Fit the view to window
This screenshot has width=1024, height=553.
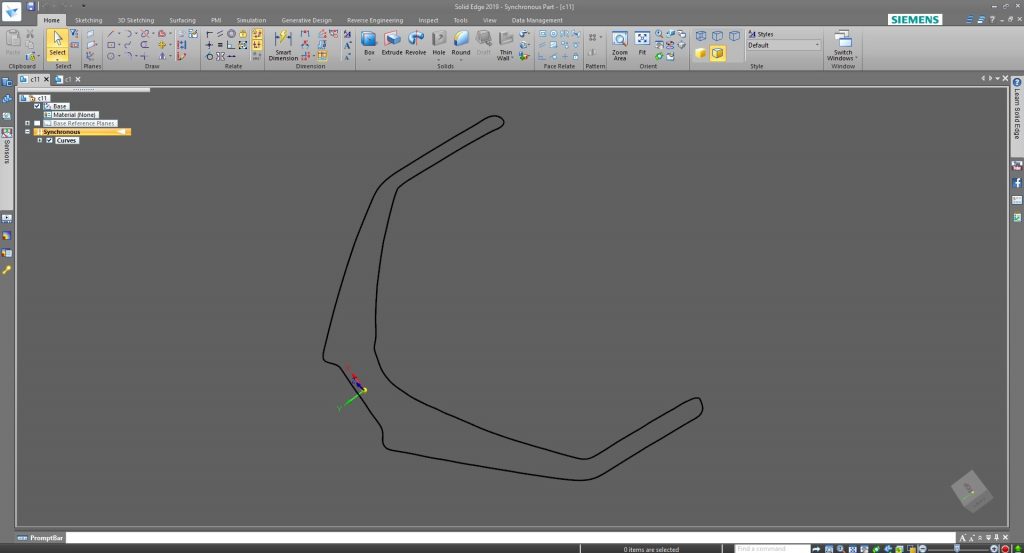(642, 42)
